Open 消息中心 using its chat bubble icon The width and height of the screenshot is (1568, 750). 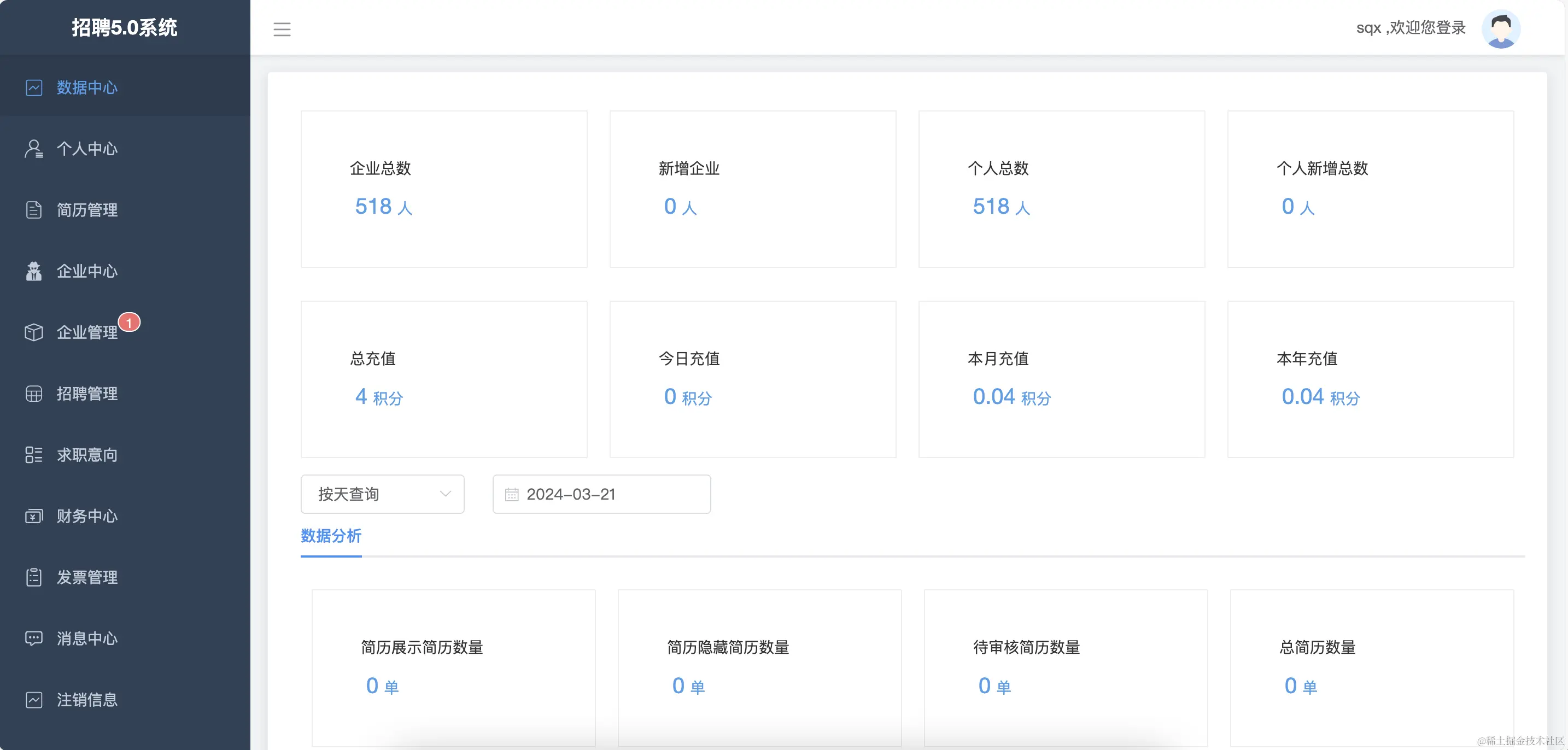(x=33, y=638)
